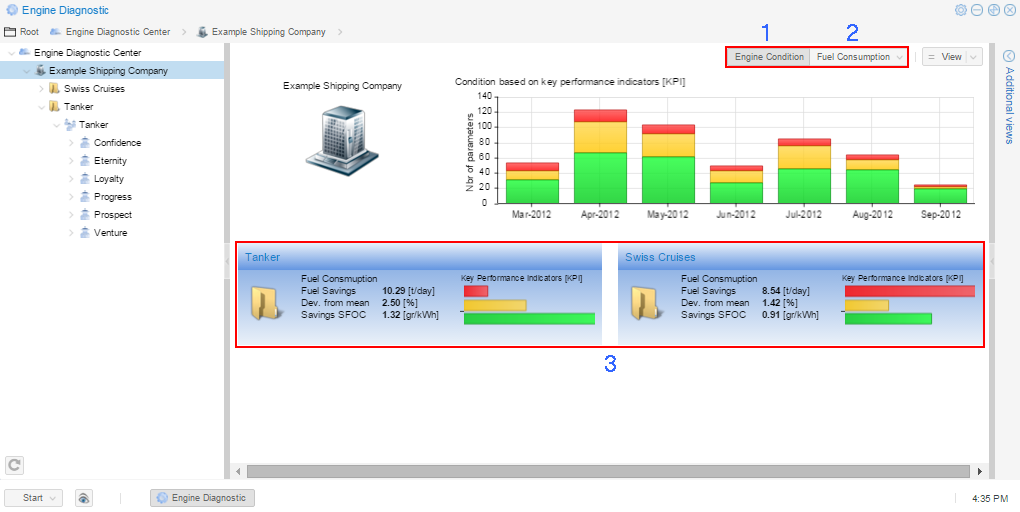Click the refresh icon at tree panel bottom

tap(14, 465)
